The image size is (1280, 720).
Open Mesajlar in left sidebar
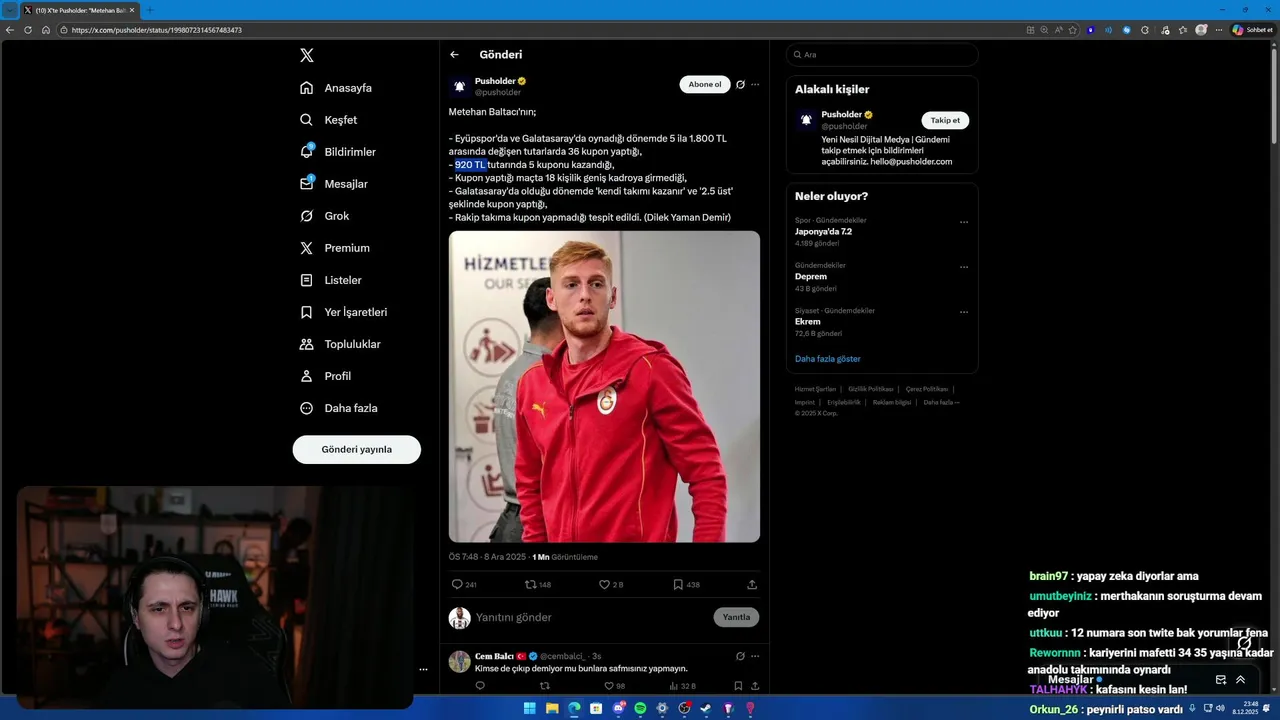(334, 184)
